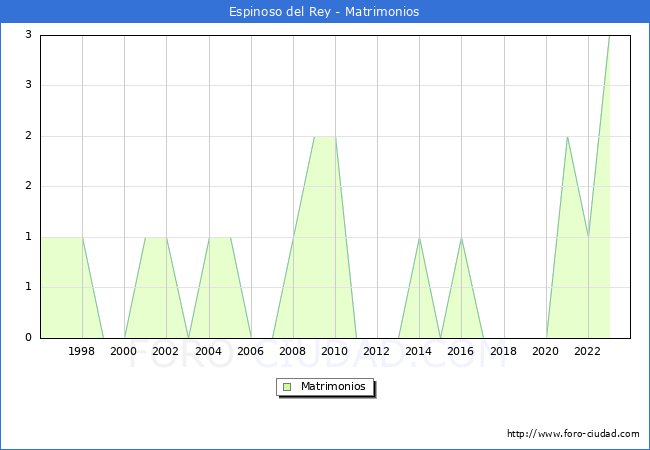Click the 2023 peak at chart top
Screen dimensions: 650x450
(x=609, y=37)
